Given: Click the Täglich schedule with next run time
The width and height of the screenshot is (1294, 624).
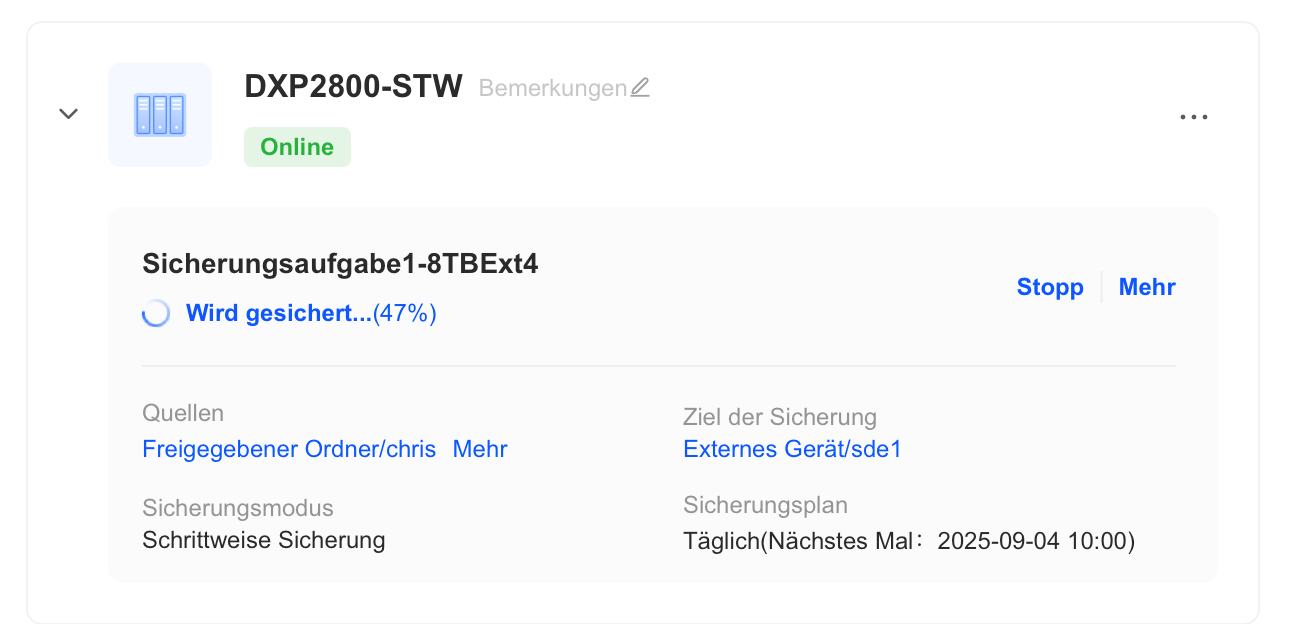Looking at the screenshot, I should [x=909, y=542].
